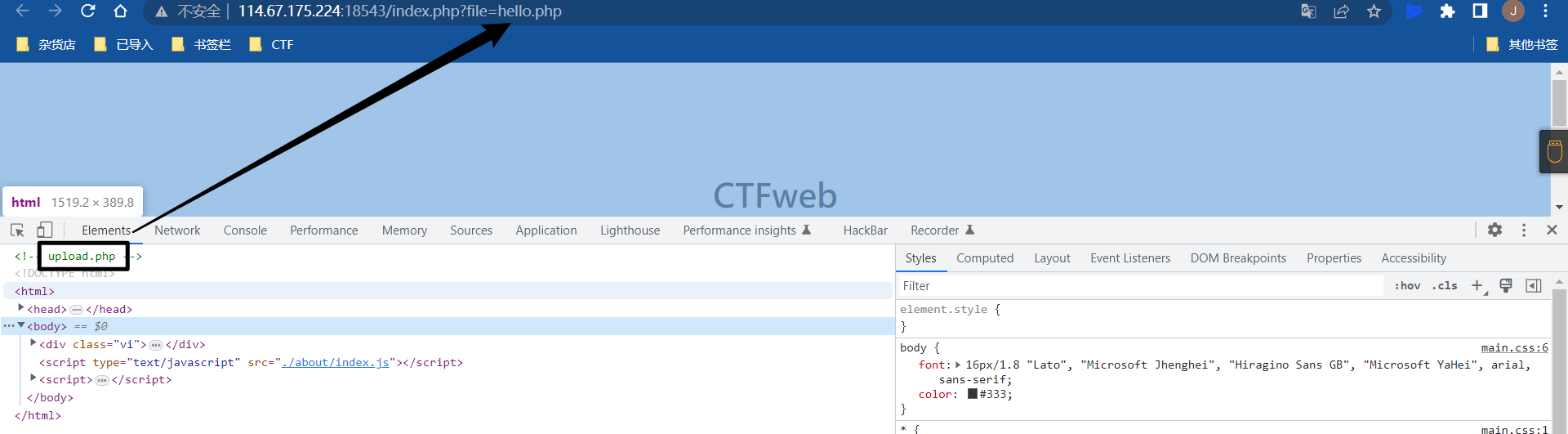
Task: Expand the div vi ellipsis button
Action: coord(156,345)
